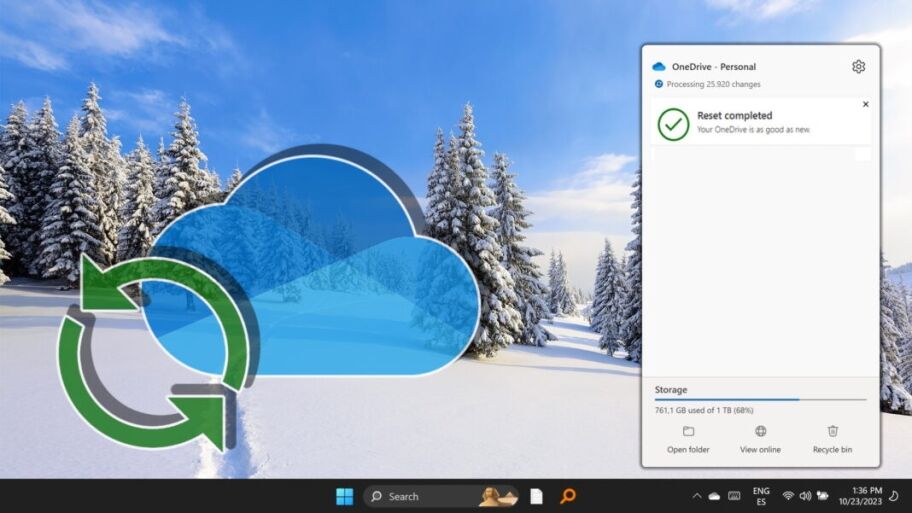Click the taskbar Search box
This screenshot has width=912, height=513.
(x=441, y=496)
